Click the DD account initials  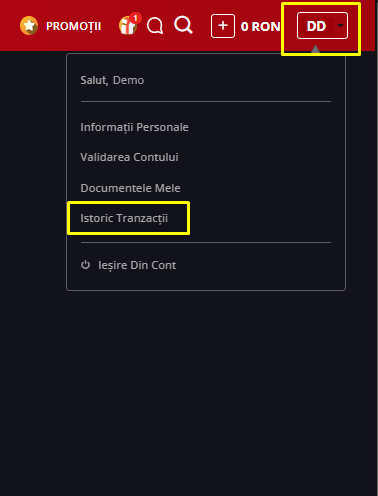[x=316, y=26]
